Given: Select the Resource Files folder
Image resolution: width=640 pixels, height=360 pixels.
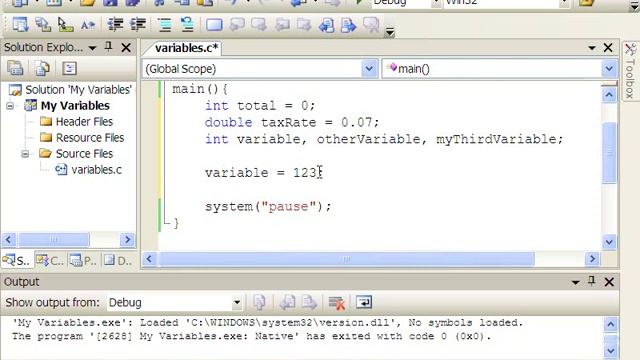Looking at the screenshot, I should point(90,138).
